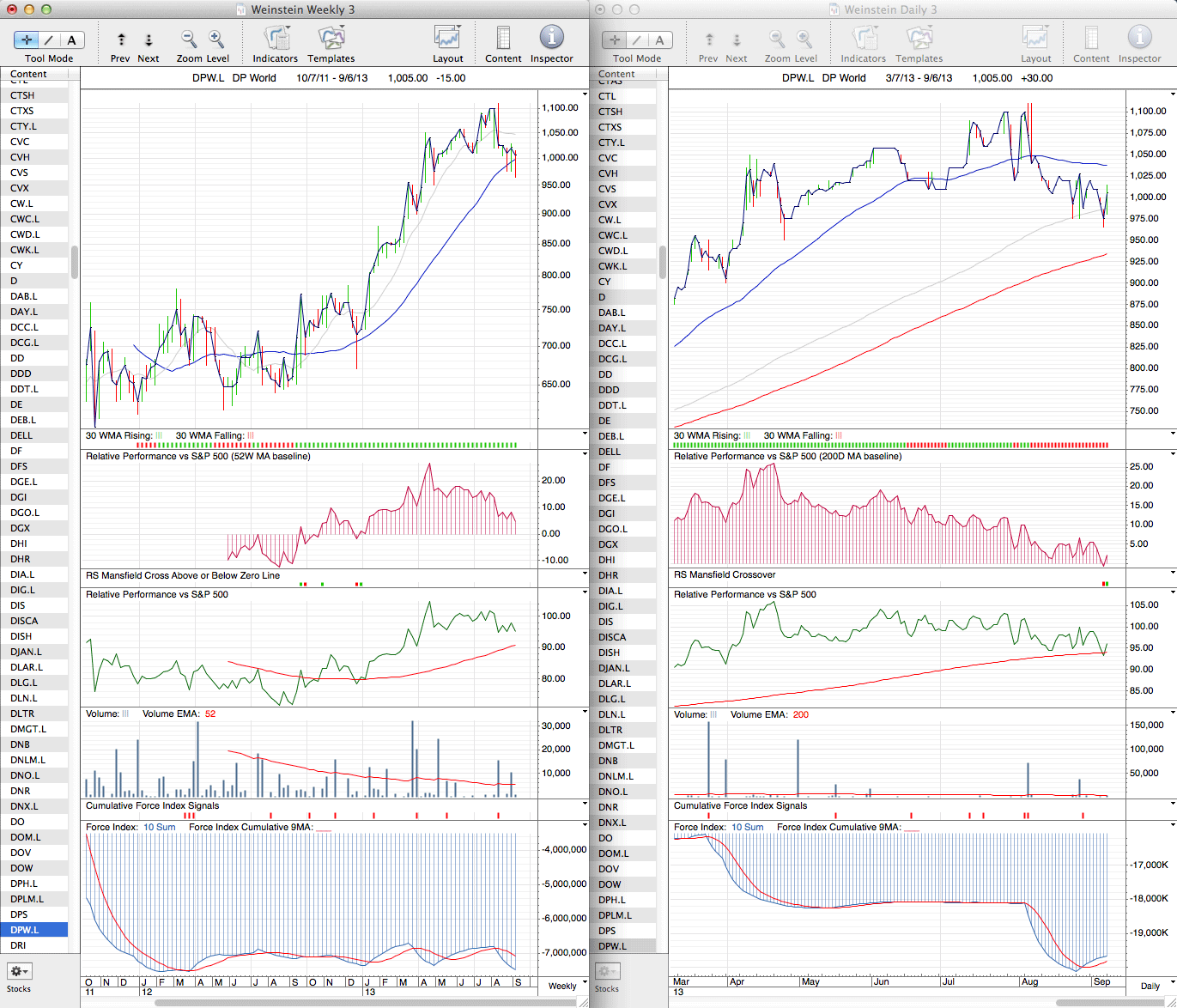Zoom in using the plus magnifier in Weekly window

(216, 39)
